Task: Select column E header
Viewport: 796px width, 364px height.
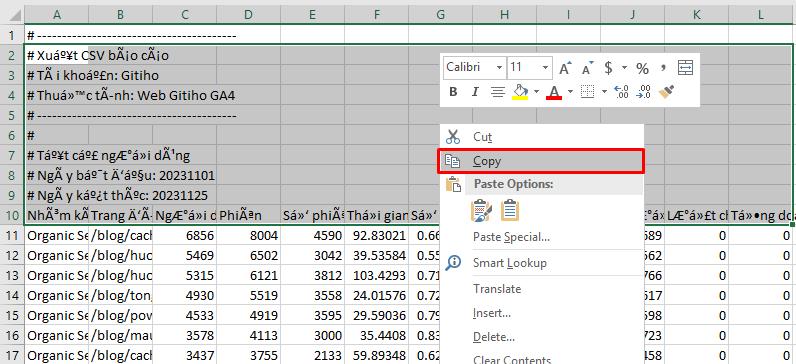Action: click(312, 16)
